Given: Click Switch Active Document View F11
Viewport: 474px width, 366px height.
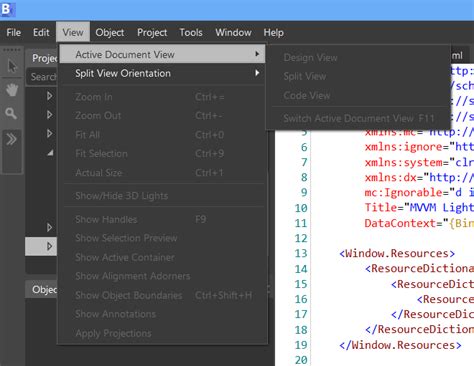Looking at the screenshot, I should click(x=358, y=118).
